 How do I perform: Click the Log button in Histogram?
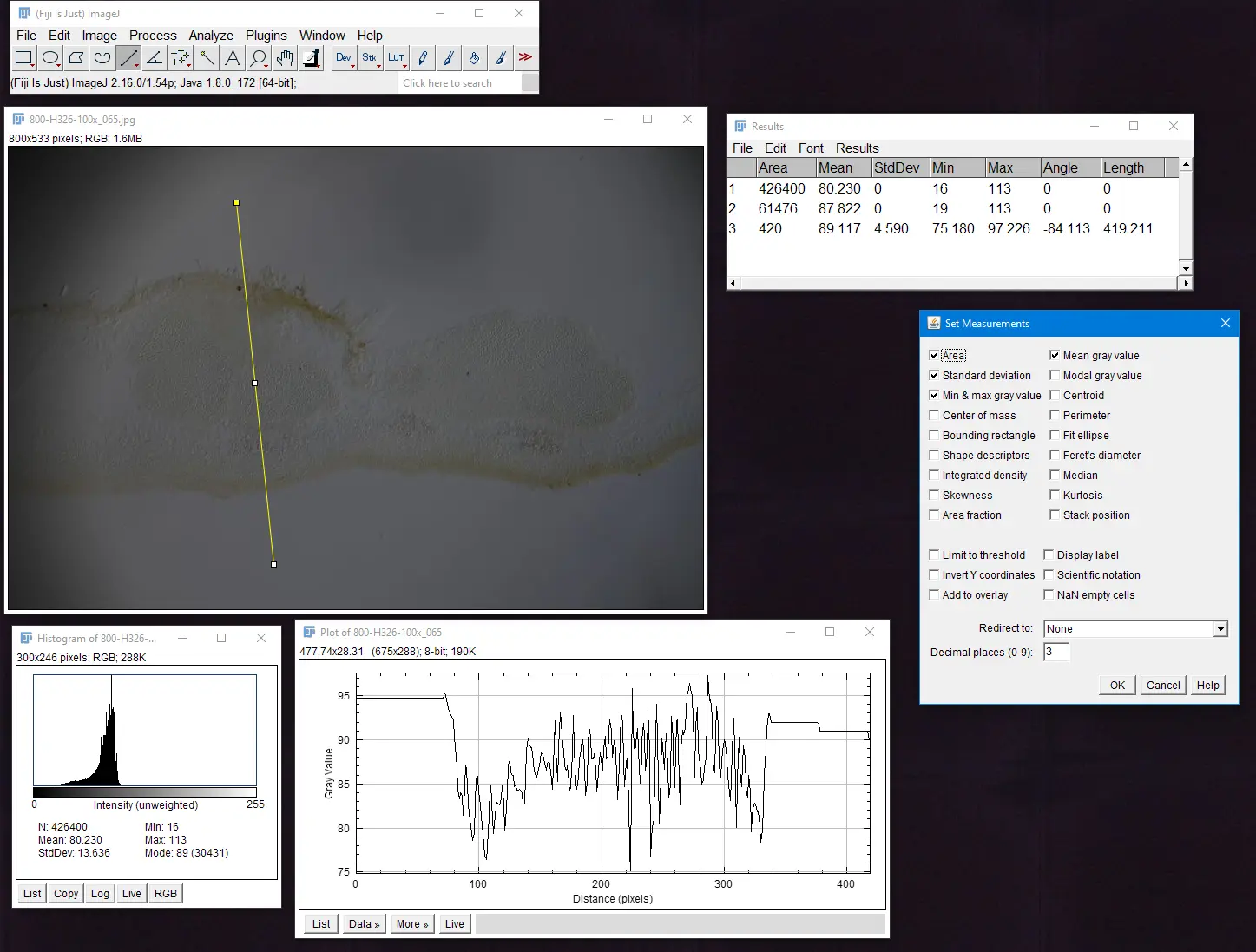click(100, 894)
